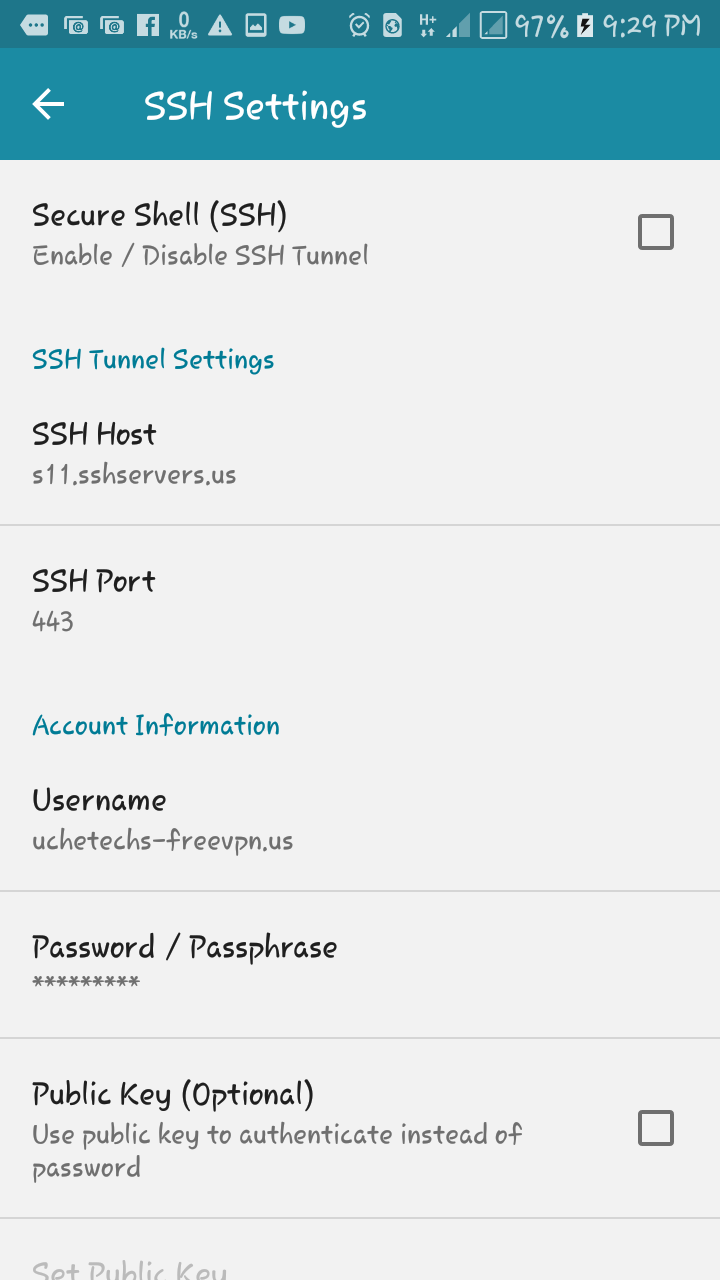Tap the Account Information section header

pos(156,726)
